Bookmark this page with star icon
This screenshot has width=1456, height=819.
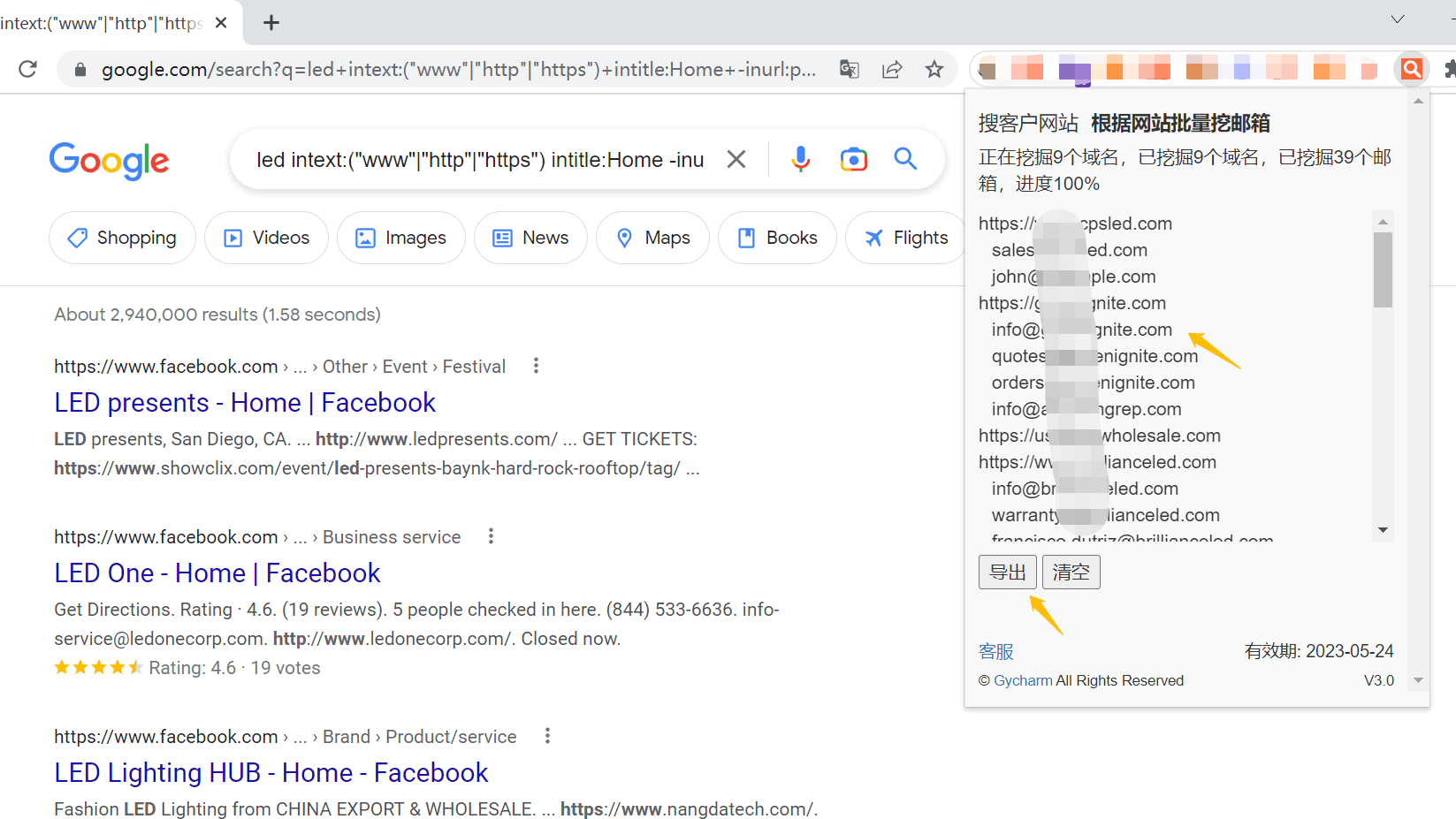[x=934, y=69]
